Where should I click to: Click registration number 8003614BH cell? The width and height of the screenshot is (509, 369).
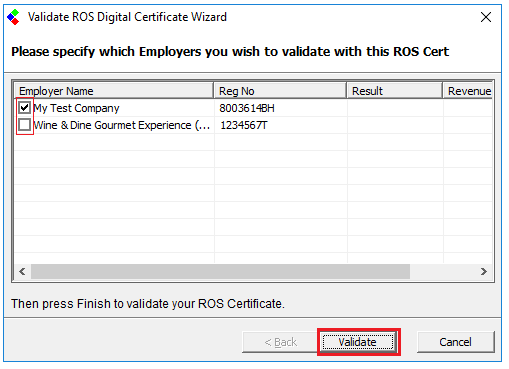pyautogui.click(x=247, y=108)
